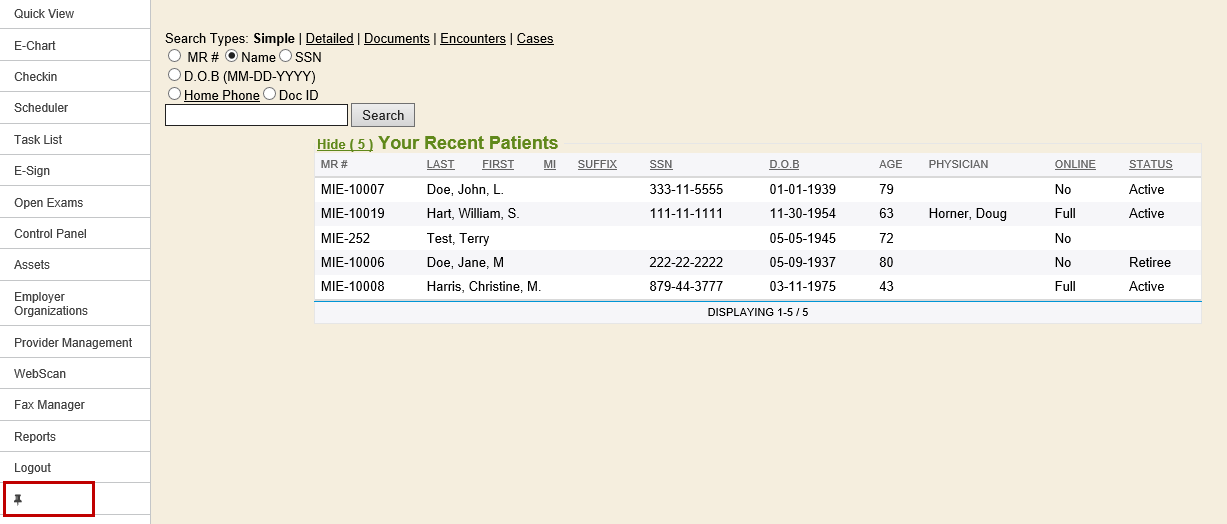
Task: Select the SSN search radio button
Action: pyautogui.click(x=286, y=56)
